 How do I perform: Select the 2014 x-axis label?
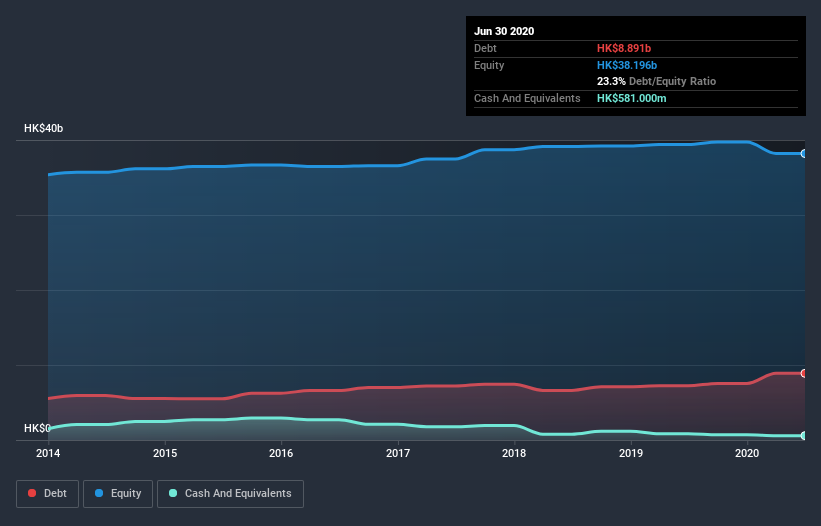point(48,453)
